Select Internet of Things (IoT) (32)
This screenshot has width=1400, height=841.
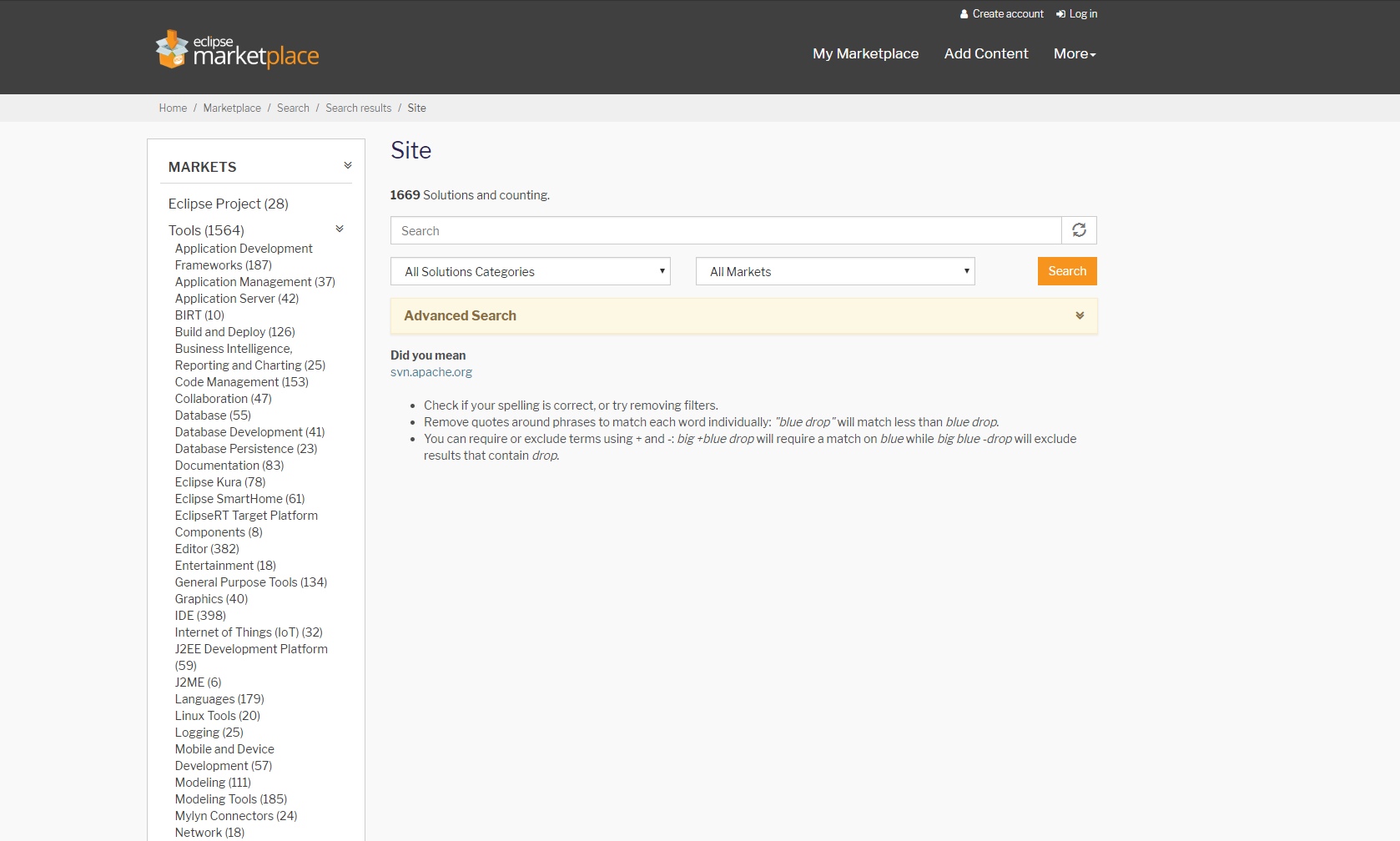click(x=249, y=632)
